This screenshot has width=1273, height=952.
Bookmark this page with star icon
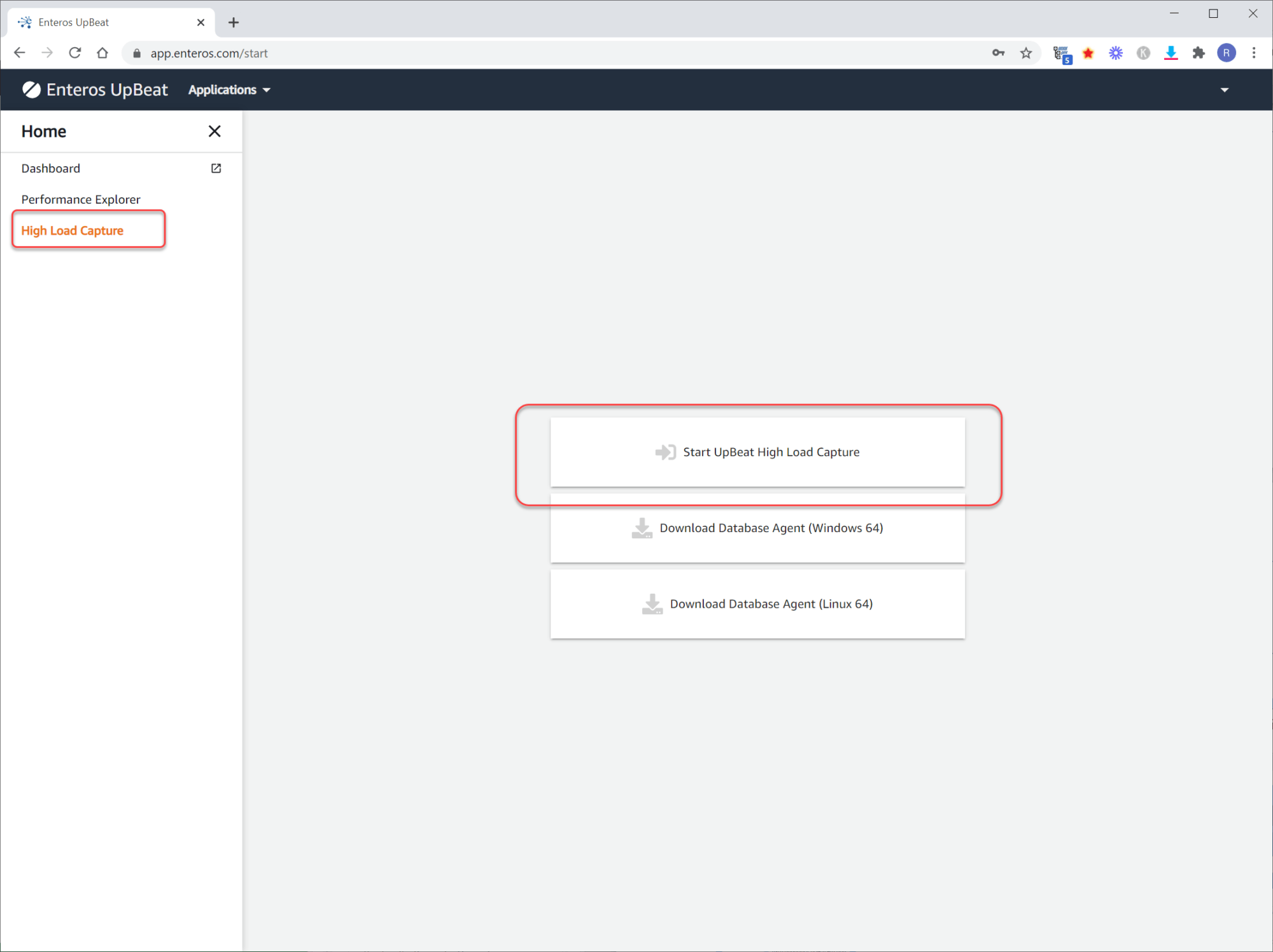click(1026, 53)
